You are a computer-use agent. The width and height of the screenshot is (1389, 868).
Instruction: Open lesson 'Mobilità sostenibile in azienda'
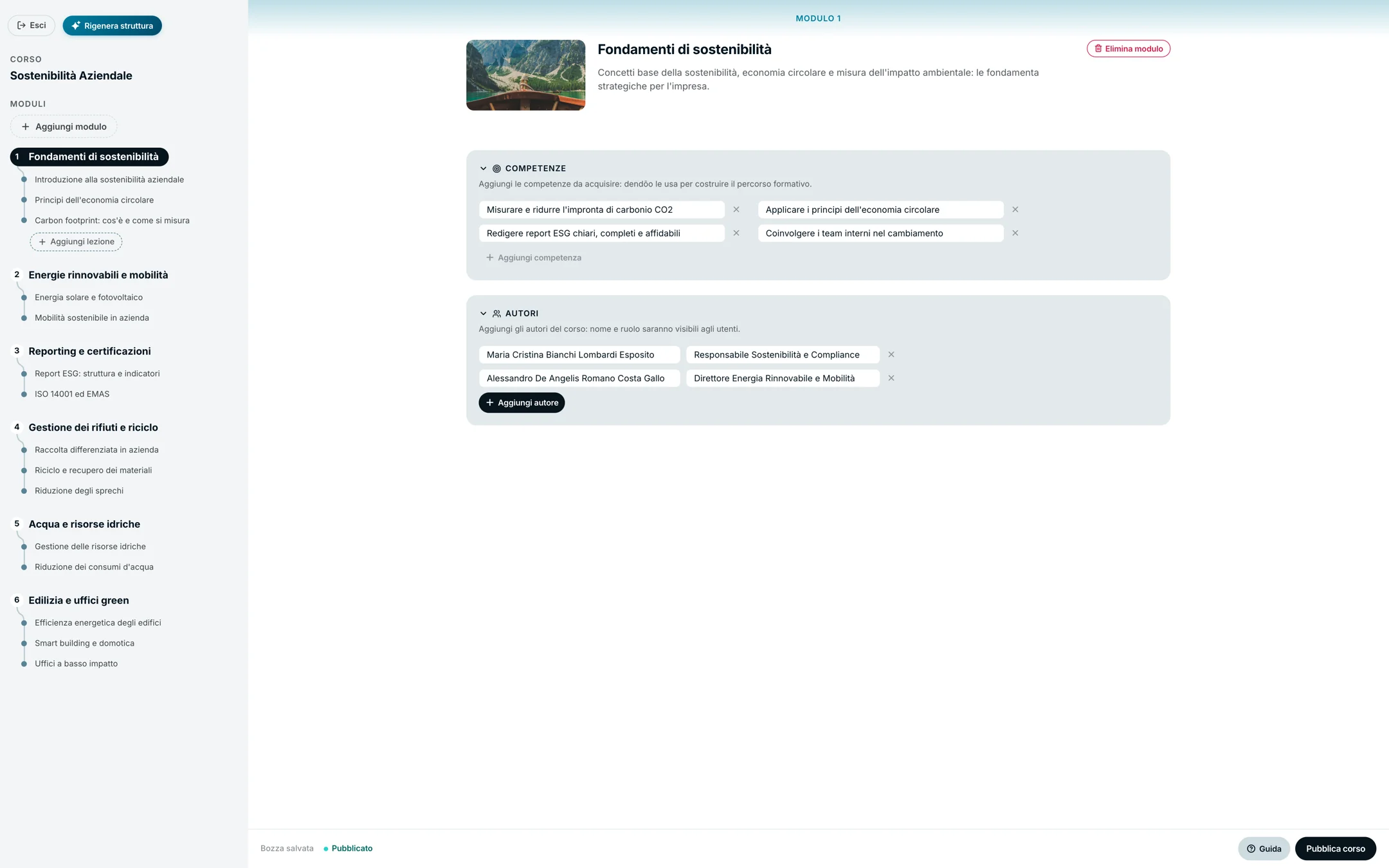91,318
